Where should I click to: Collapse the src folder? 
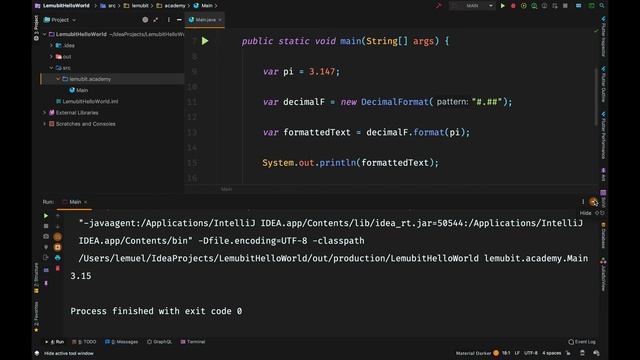coord(51,68)
